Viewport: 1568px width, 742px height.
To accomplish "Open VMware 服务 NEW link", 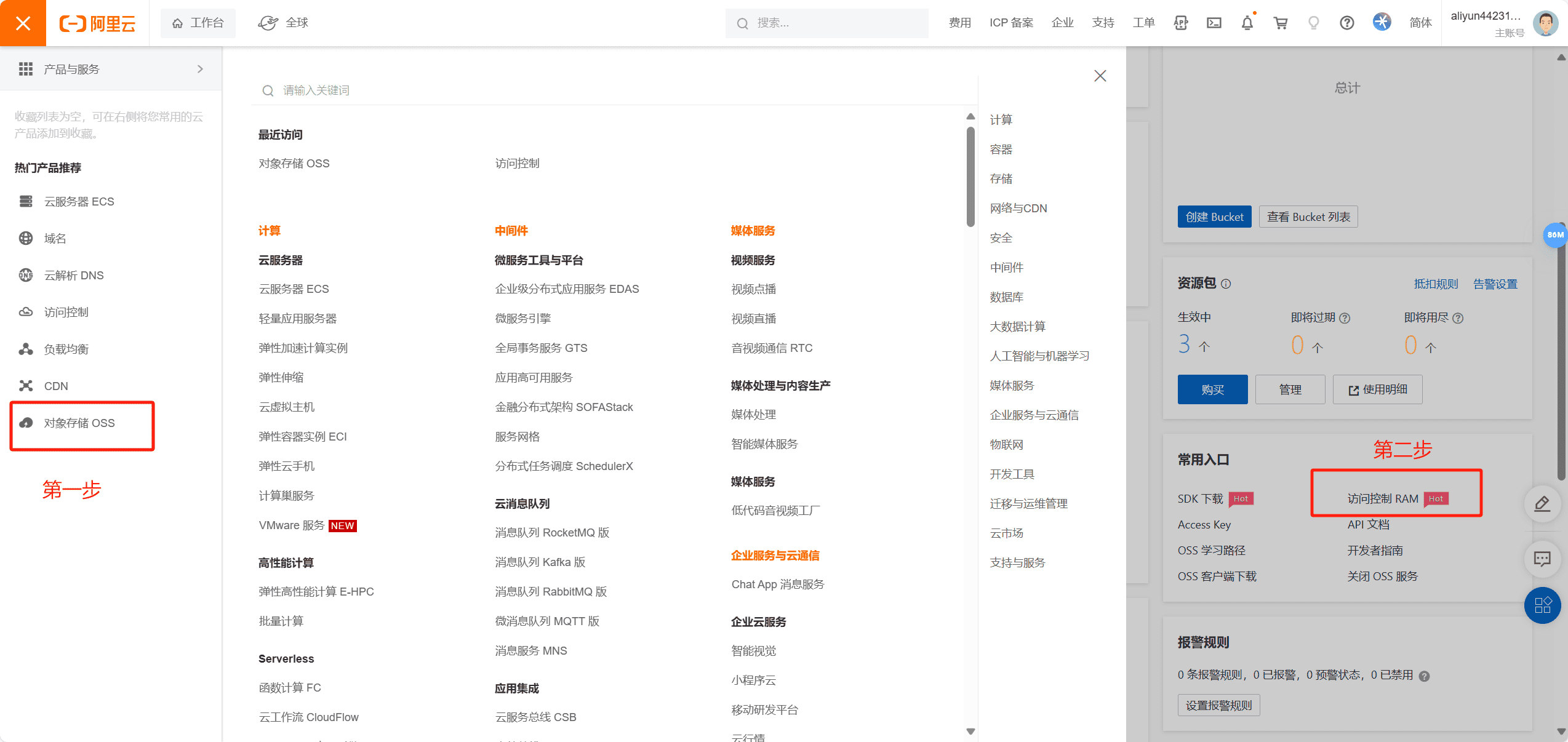I will pyautogui.click(x=307, y=525).
